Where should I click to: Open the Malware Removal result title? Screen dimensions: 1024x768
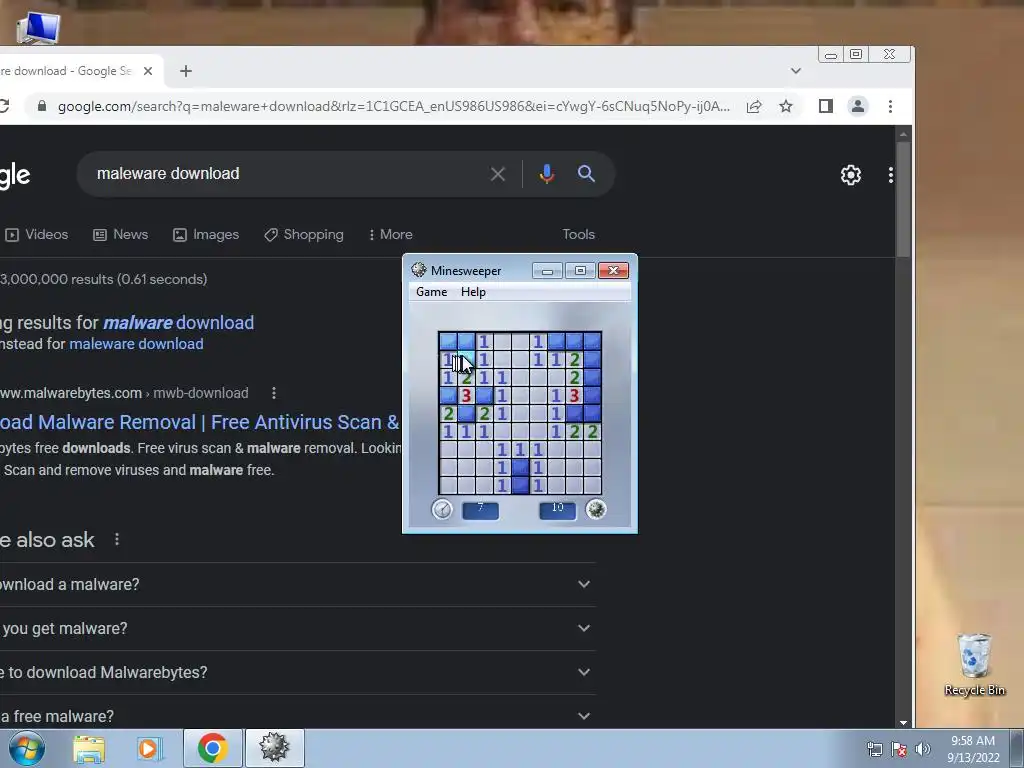(x=199, y=422)
